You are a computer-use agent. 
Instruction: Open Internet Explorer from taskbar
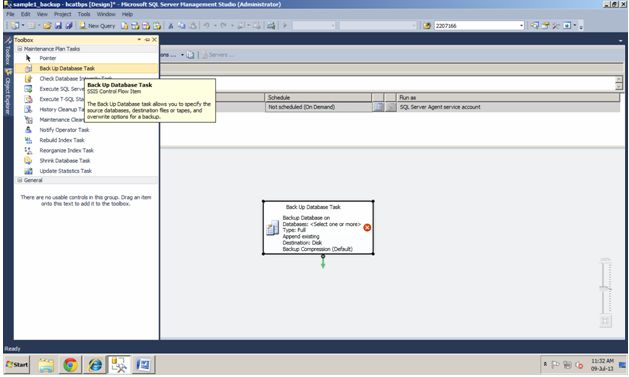[x=95, y=365]
